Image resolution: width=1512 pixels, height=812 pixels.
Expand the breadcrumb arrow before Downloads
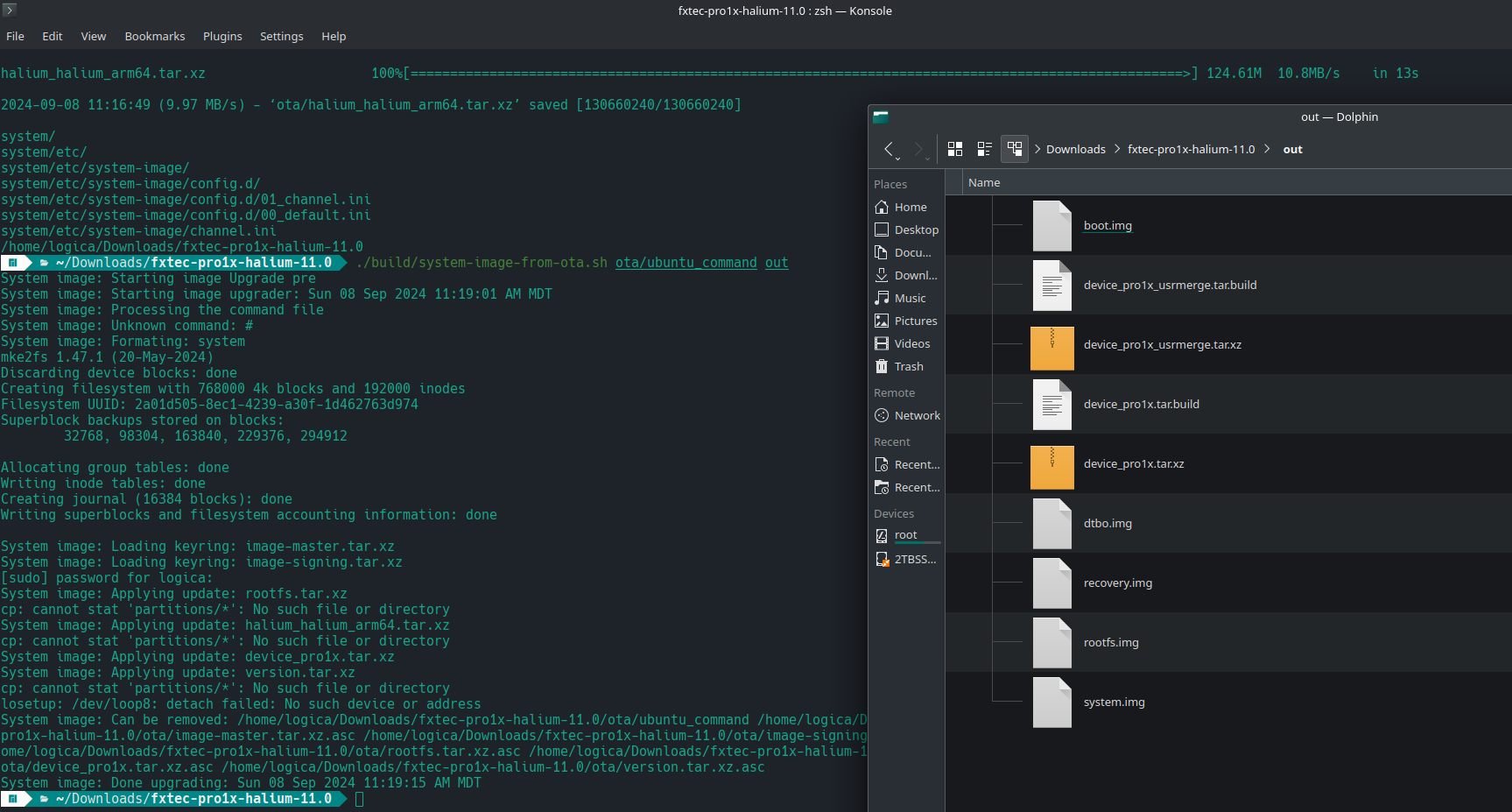coord(1037,149)
